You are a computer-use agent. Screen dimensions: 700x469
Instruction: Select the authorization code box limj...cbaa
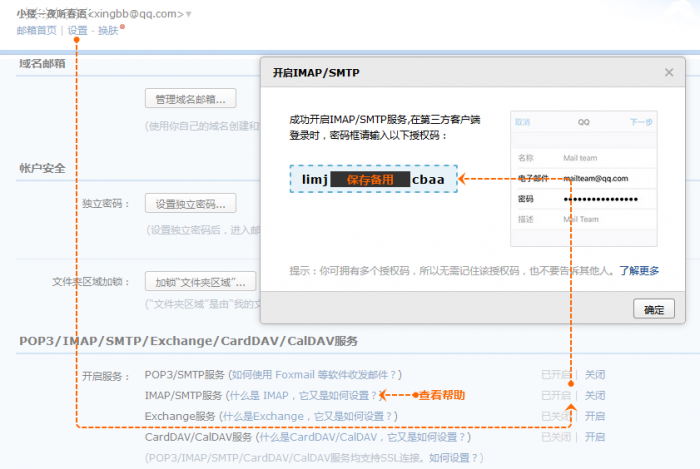(374, 179)
